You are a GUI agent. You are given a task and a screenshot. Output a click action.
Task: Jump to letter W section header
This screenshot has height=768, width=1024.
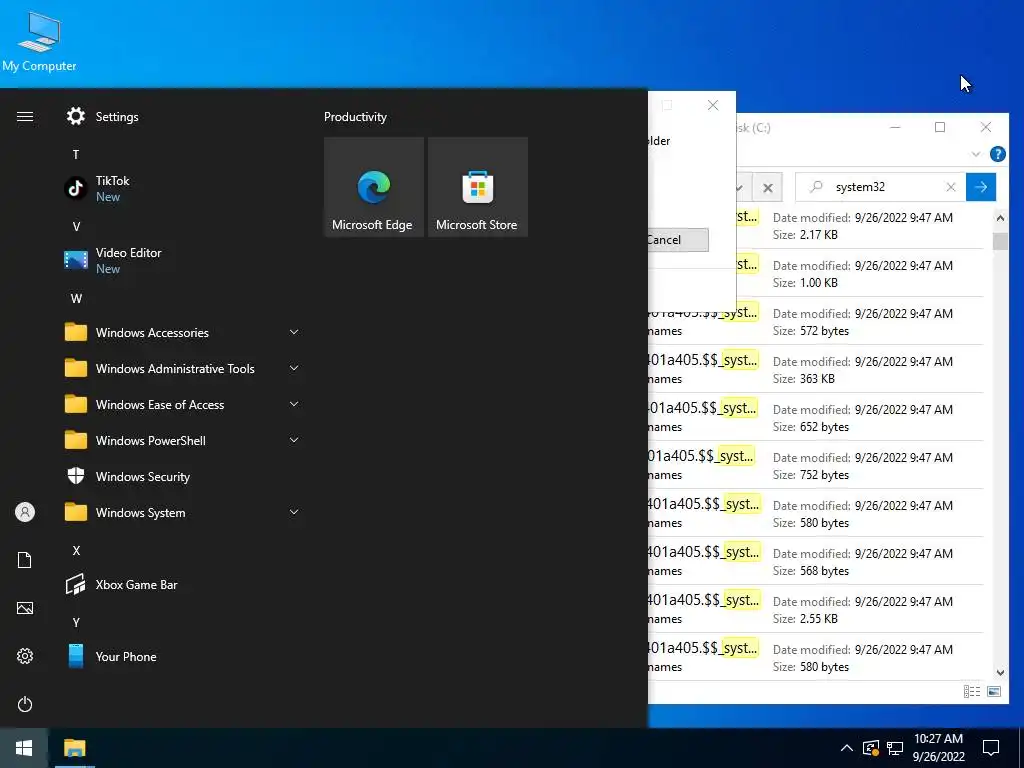click(76, 298)
